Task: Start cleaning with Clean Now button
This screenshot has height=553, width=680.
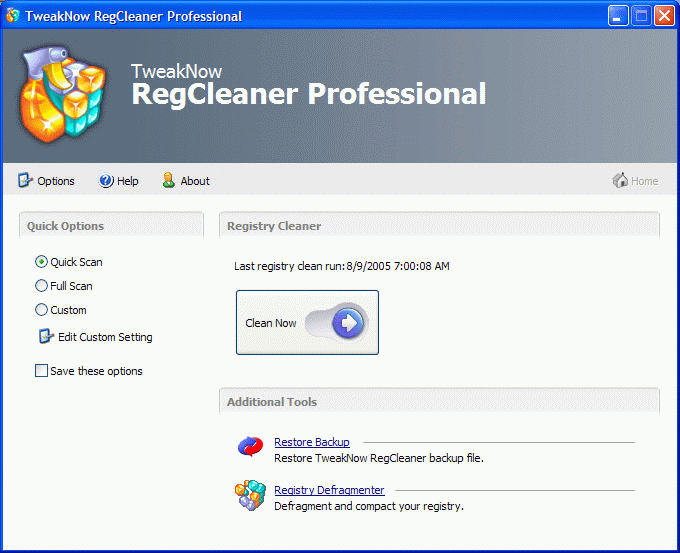Action: pyautogui.click(x=307, y=322)
